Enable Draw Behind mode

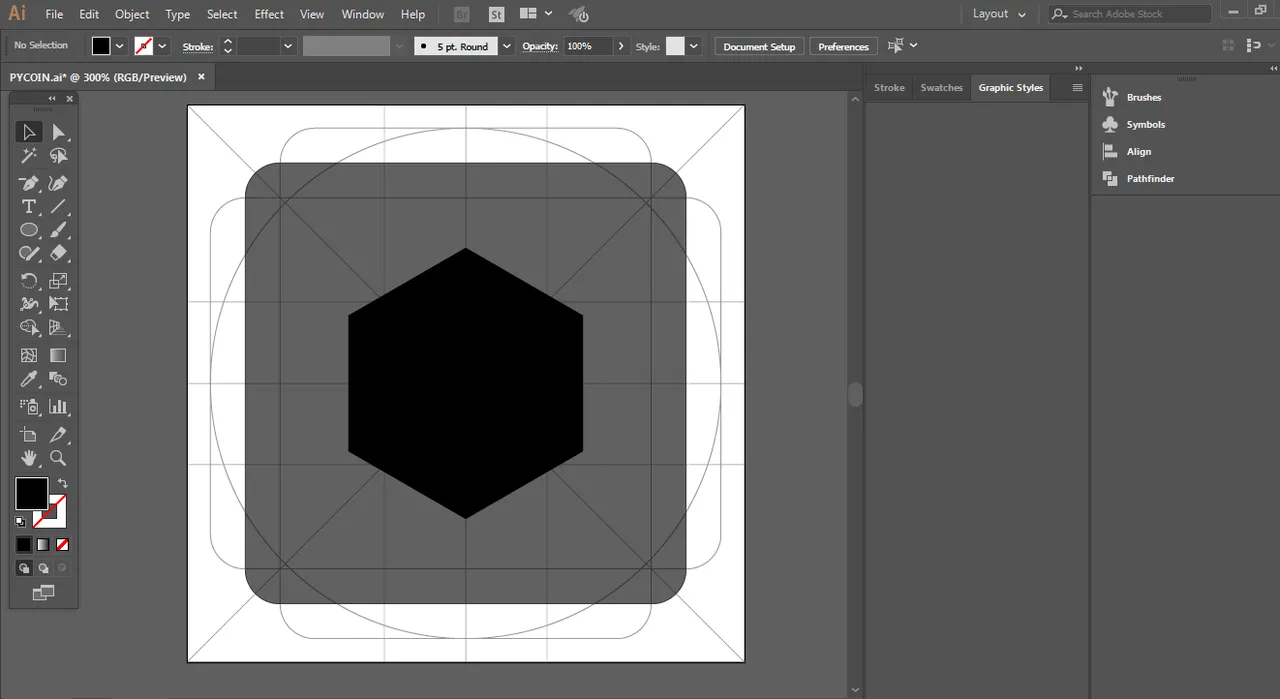click(x=43, y=568)
